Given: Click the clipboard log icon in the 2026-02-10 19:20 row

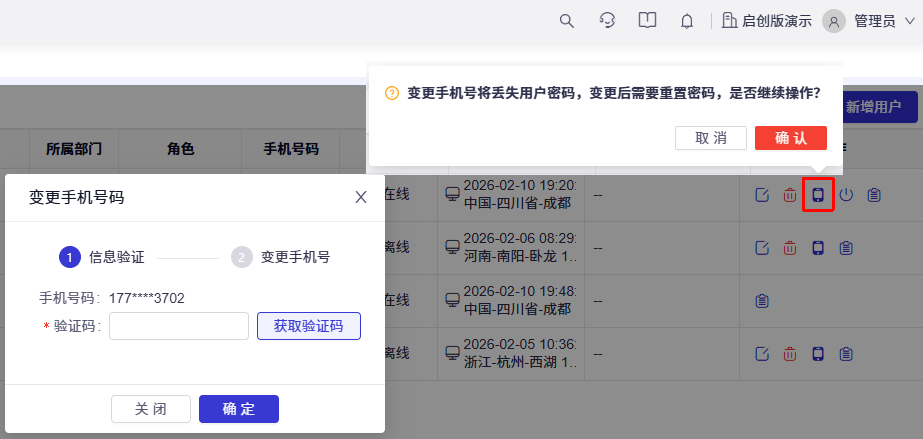Looking at the screenshot, I should (874, 195).
